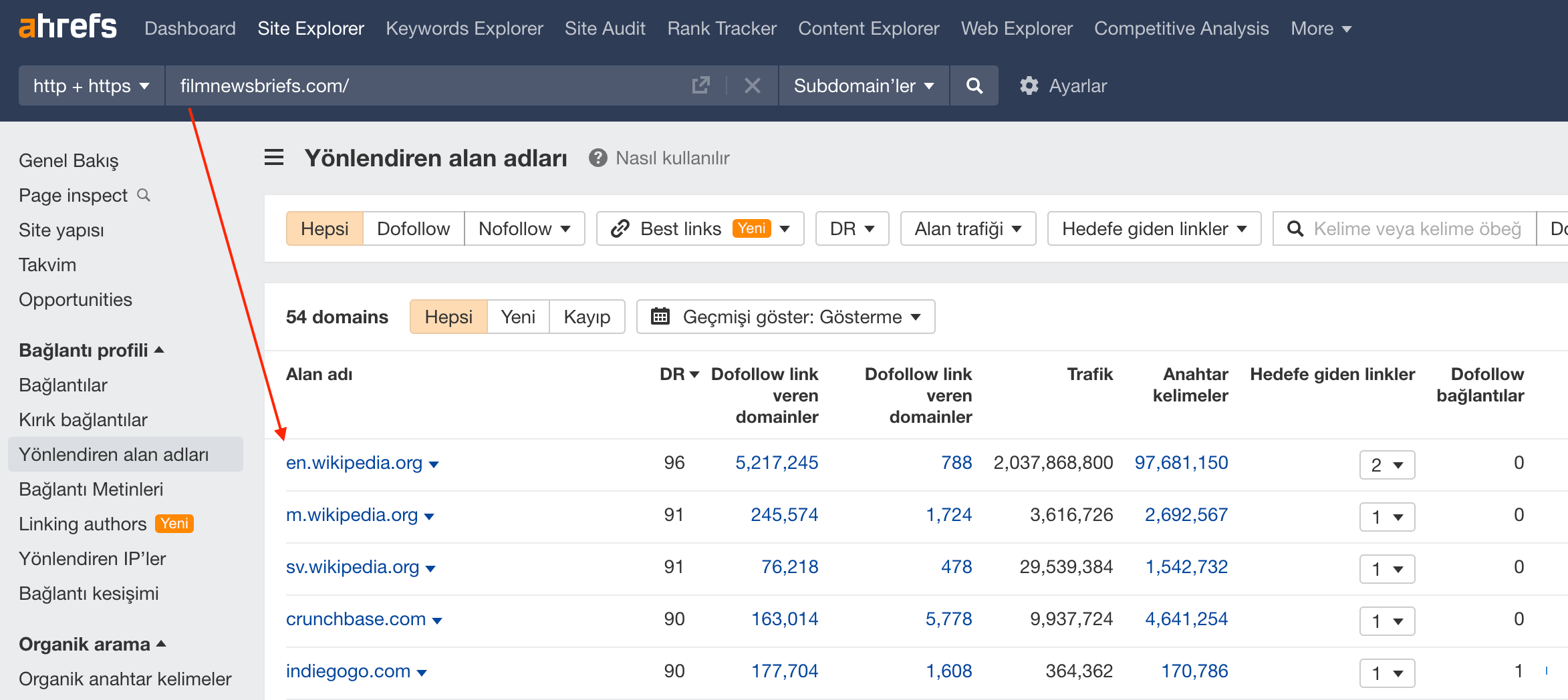Open Content Explorer

pyautogui.click(x=869, y=28)
